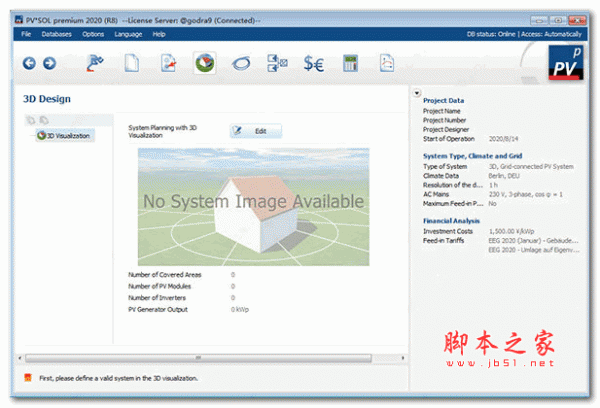Screen dimensions: 600x408
Task: Click the AC Mains value
Action: 526,194
